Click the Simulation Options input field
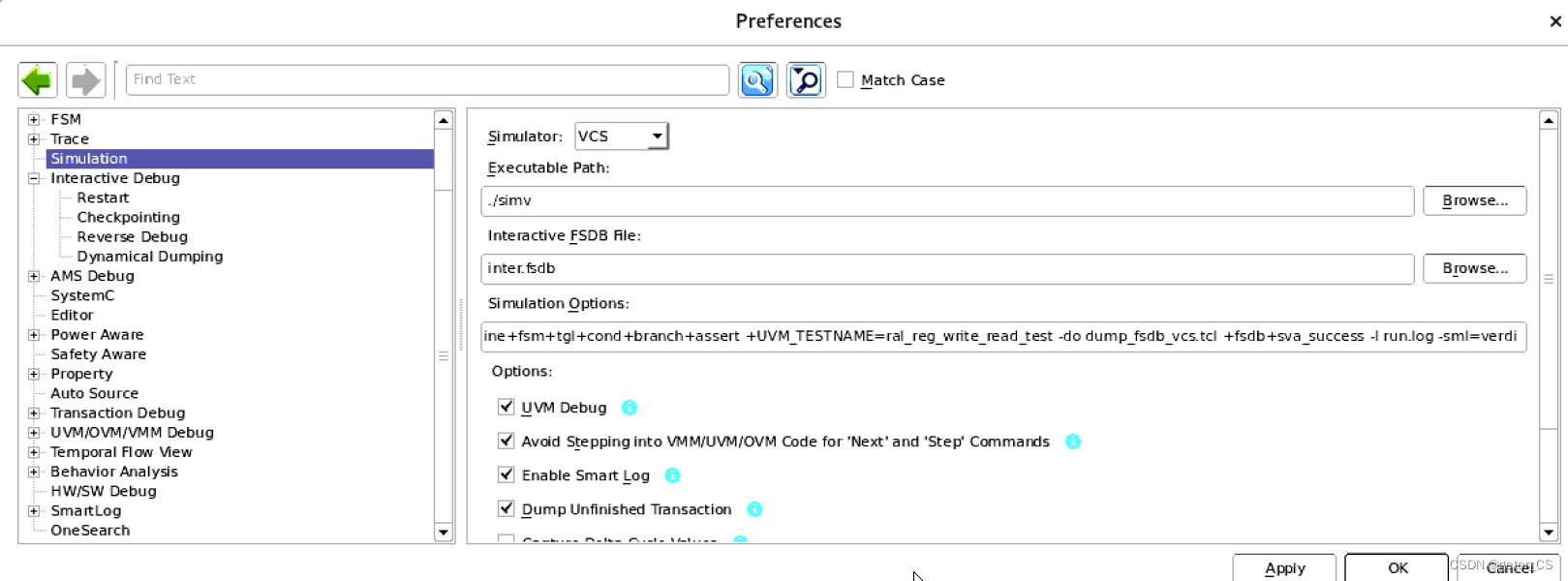1568x581 pixels. (1002, 336)
